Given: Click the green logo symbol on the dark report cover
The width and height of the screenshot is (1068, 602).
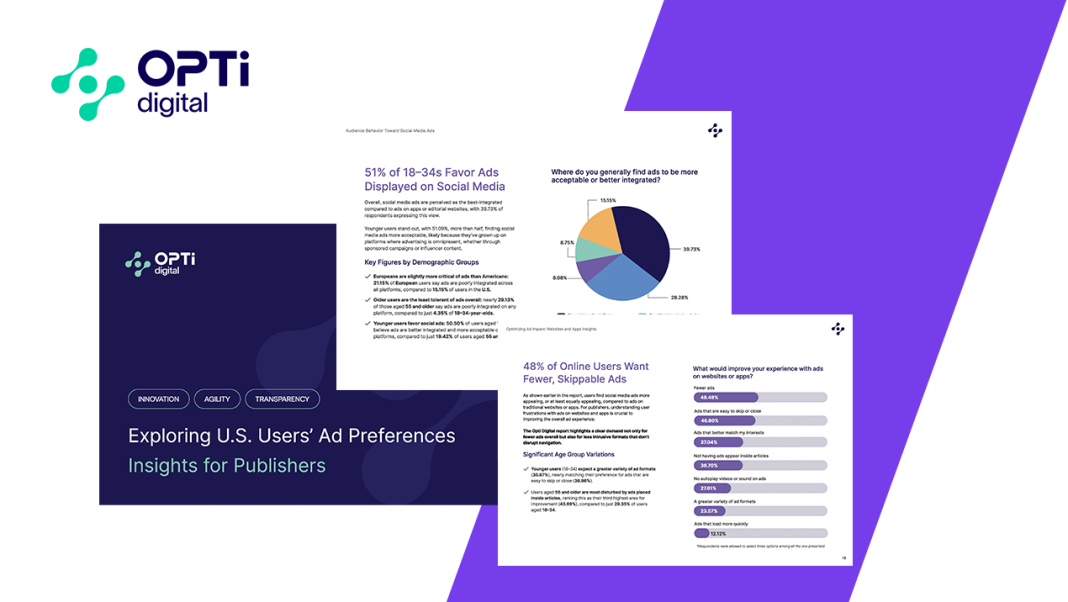Looking at the screenshot, I should pos(138,263).
